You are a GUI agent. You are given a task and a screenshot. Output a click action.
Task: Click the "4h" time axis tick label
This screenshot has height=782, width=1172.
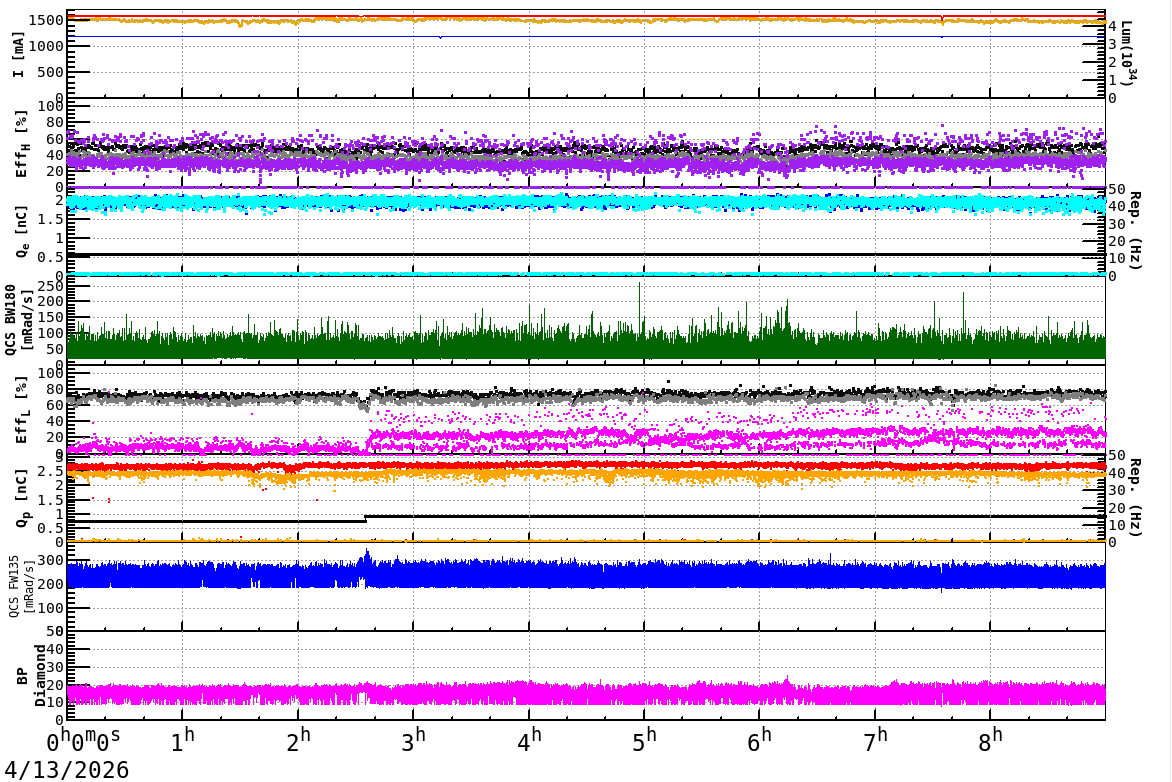529,740
